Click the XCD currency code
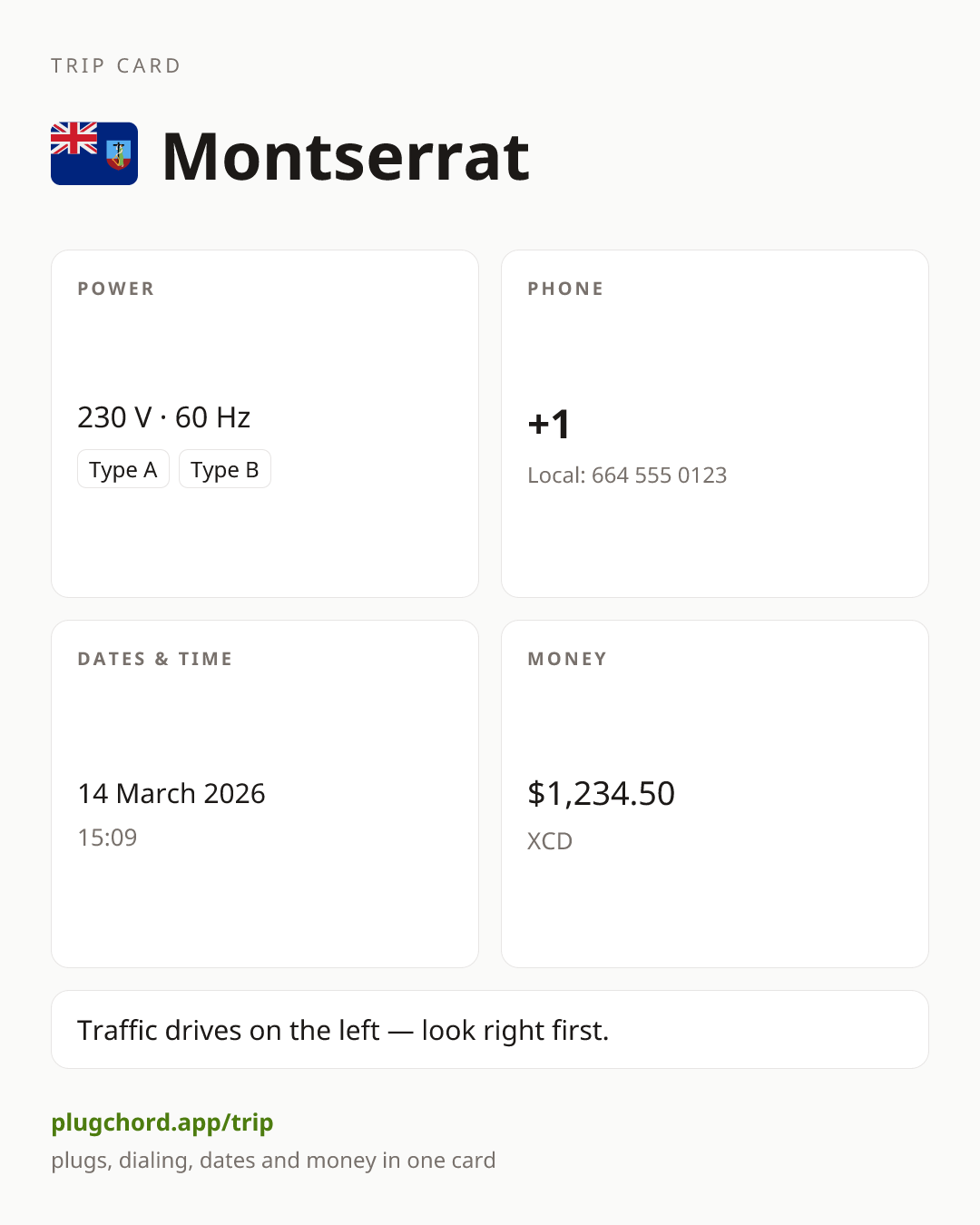The height and width of the screenshot is (1225, 980). coord(550,841)
